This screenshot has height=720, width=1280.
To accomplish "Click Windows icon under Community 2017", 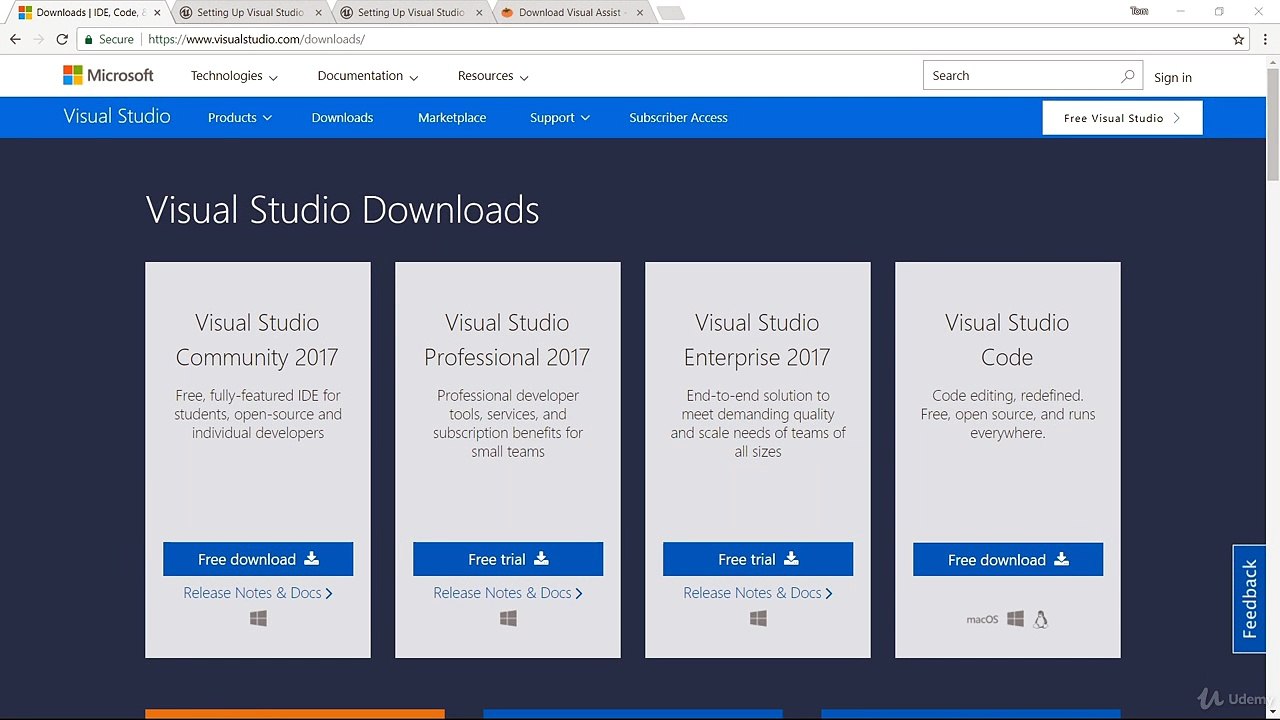I will tap(258, 619).
